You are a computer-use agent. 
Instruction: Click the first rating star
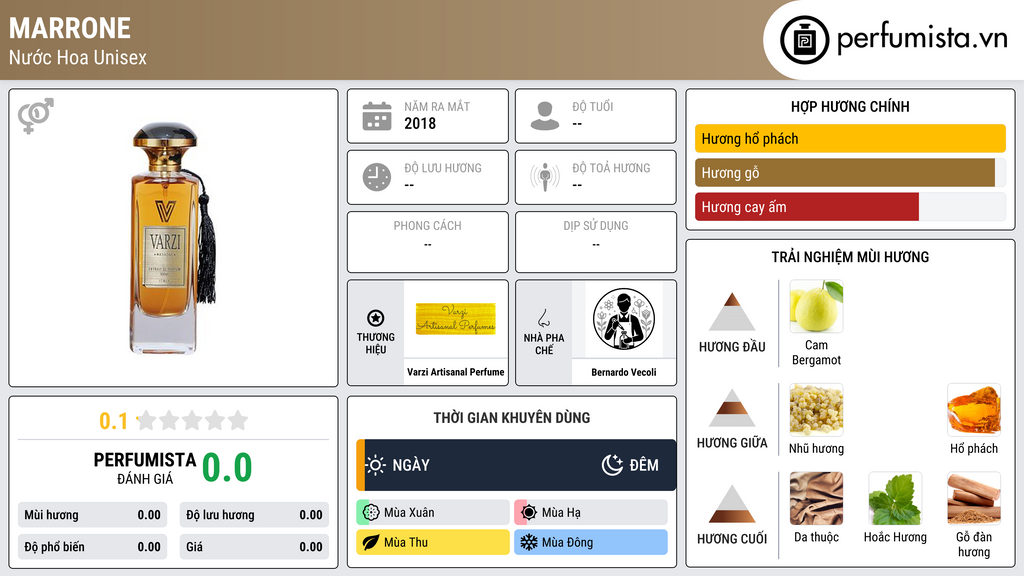tap(147, 420)
